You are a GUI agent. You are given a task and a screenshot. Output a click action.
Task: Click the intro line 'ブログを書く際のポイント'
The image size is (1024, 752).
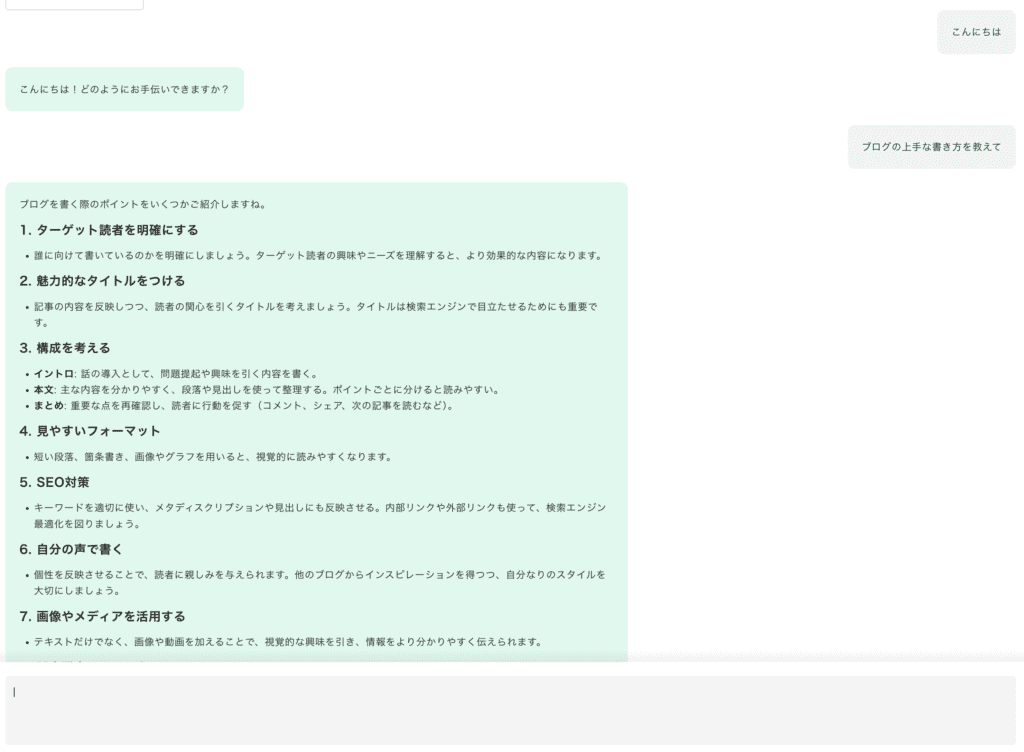coord(143,205)
